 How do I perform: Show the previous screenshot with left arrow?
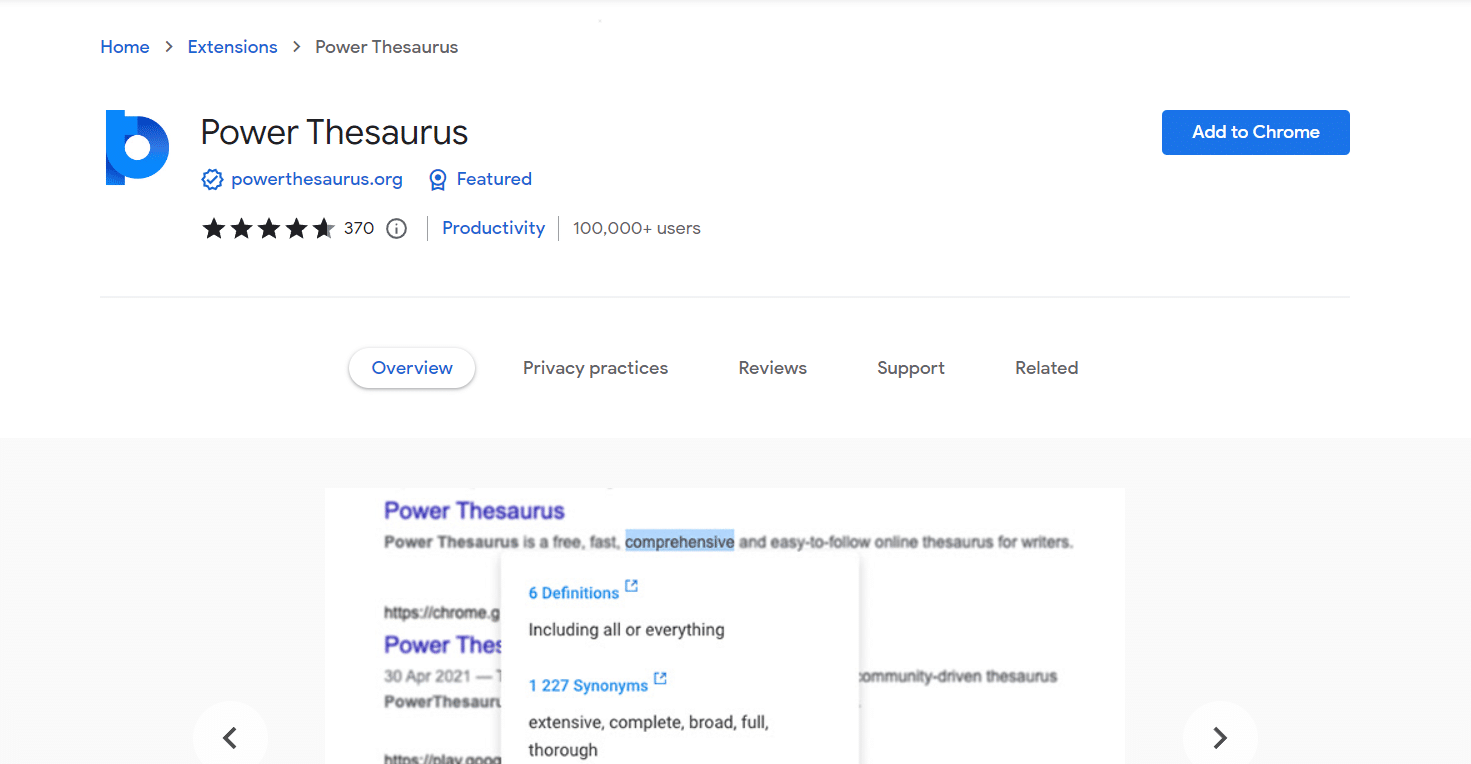(230, 738)
